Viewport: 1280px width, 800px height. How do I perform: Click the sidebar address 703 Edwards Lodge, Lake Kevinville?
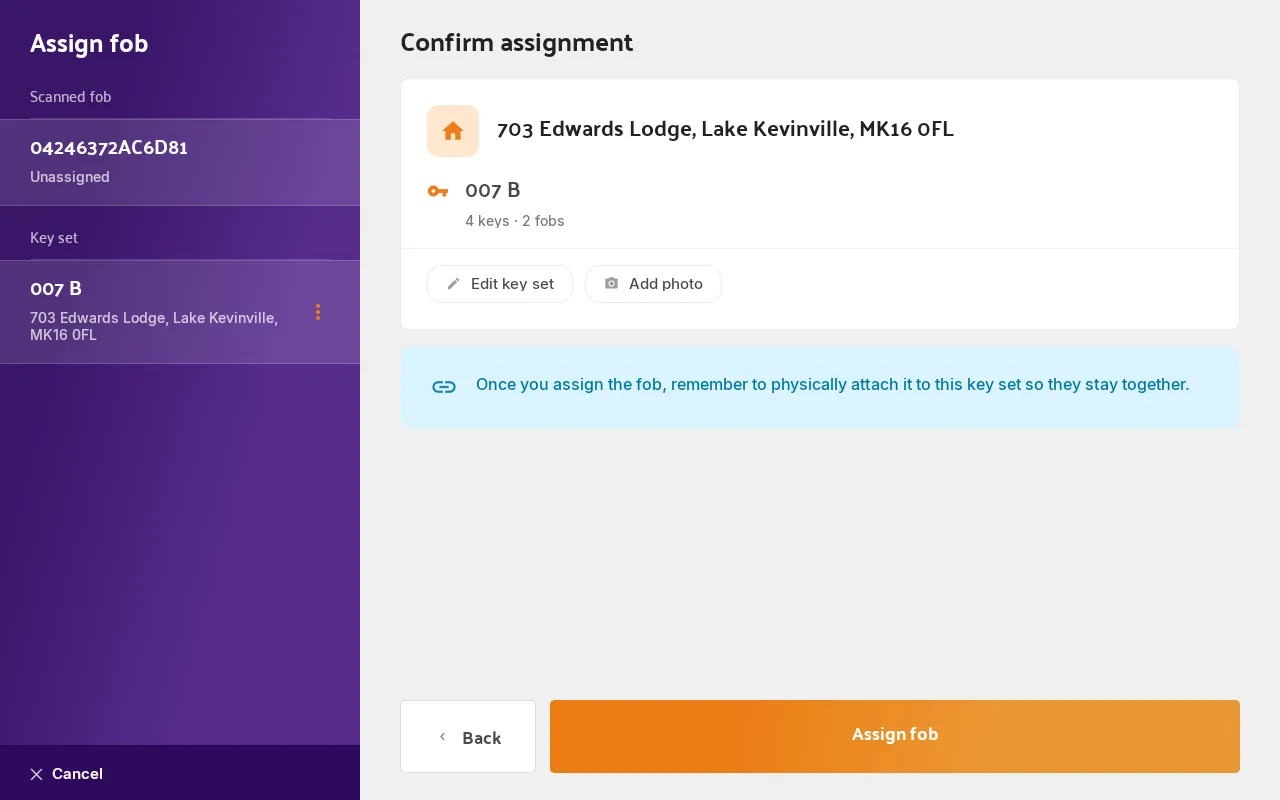click(154, 326)
